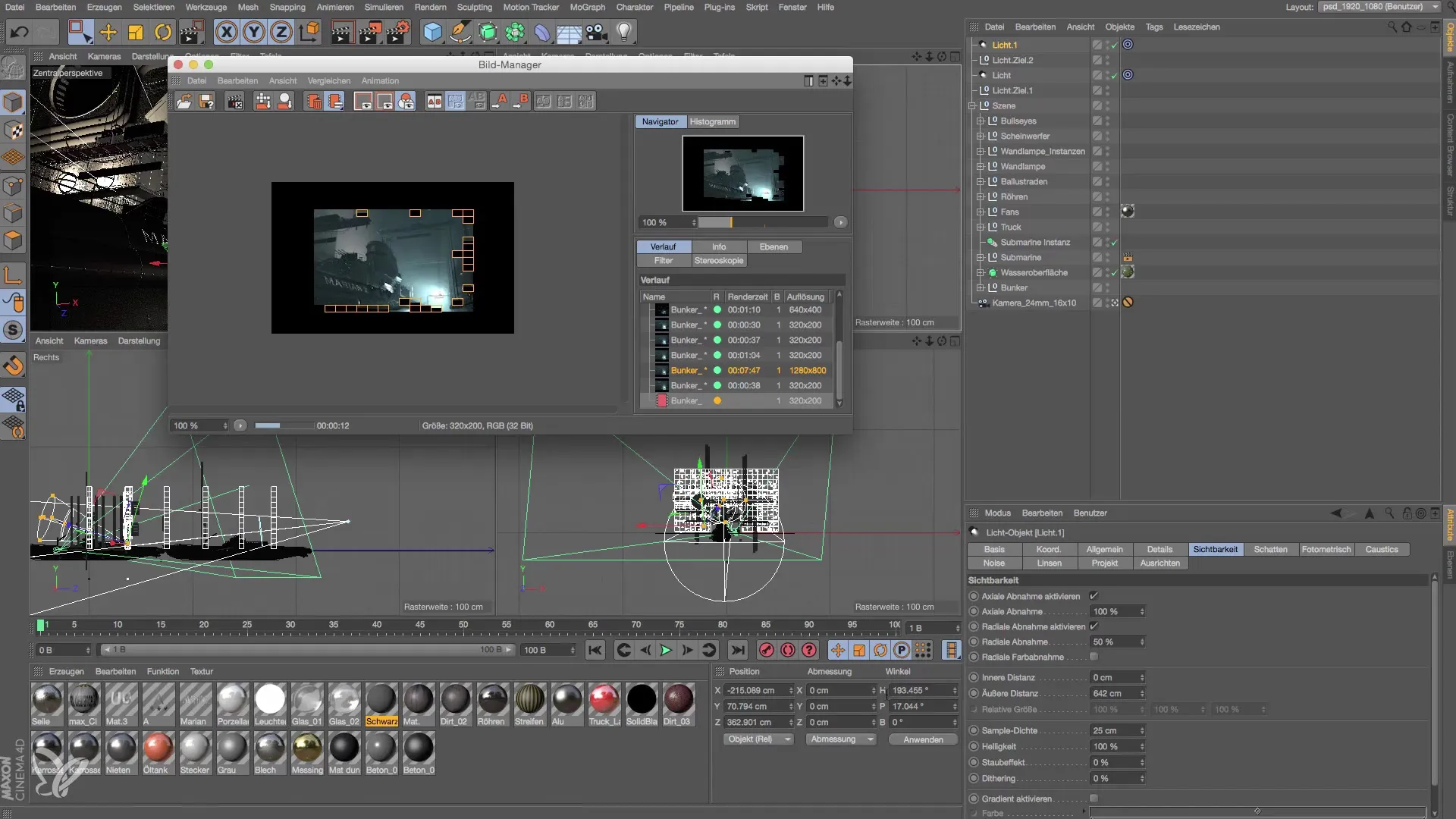Open the spline pen tool
The width and height of the screenshot is (1456, 819).
click(x=460, y=32)
